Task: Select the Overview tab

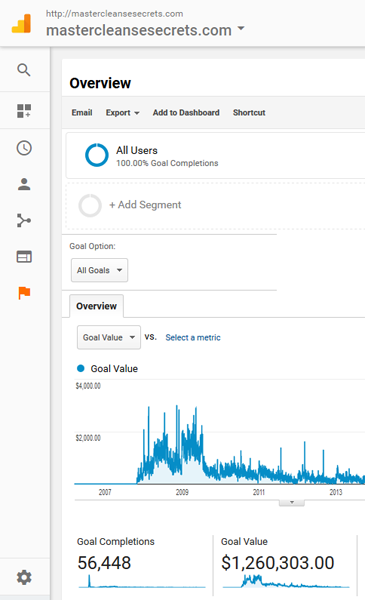Action: (96, 306)
